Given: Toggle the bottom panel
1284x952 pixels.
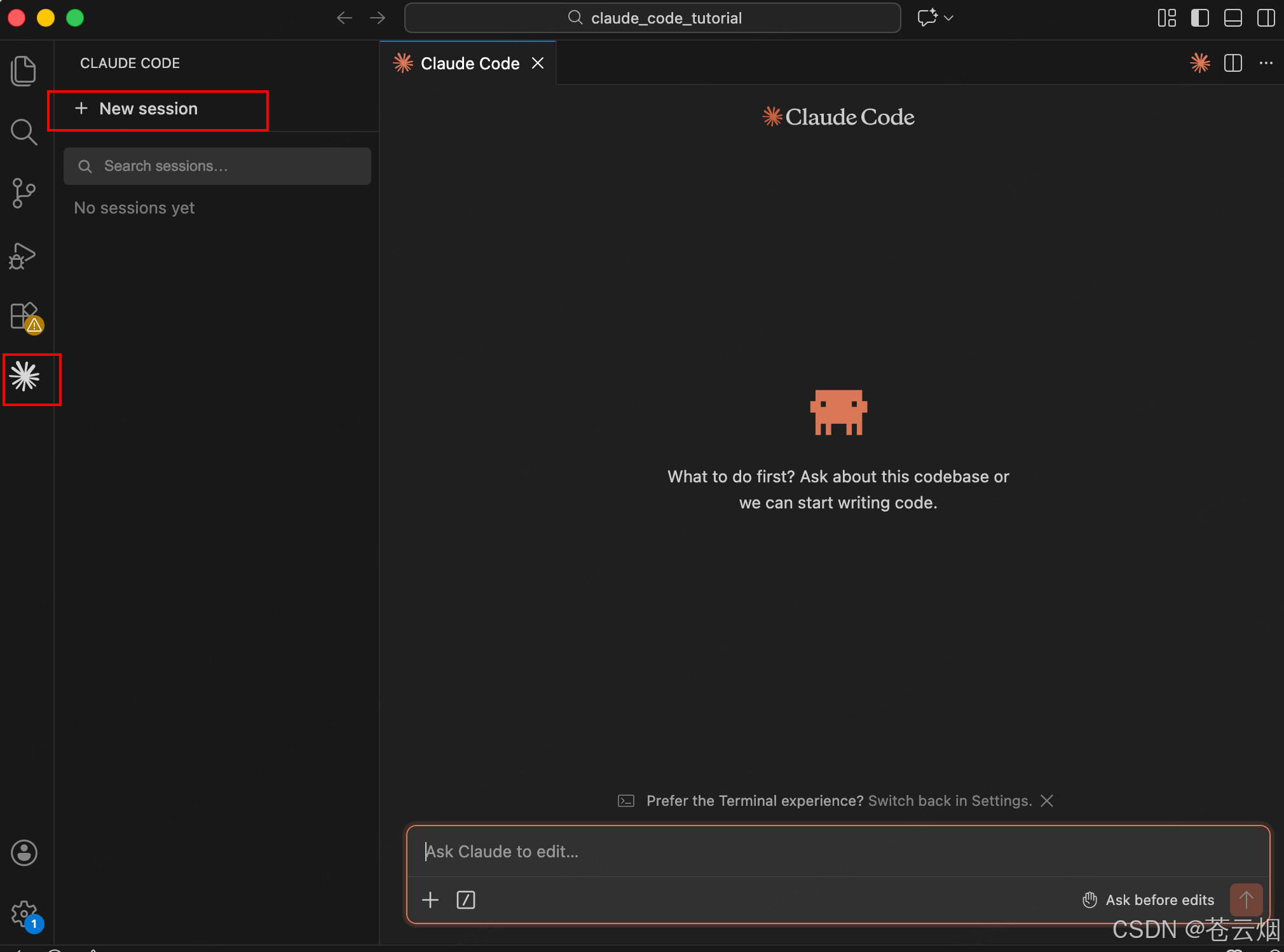Looking at the screenshot, I should (1233, 18).
